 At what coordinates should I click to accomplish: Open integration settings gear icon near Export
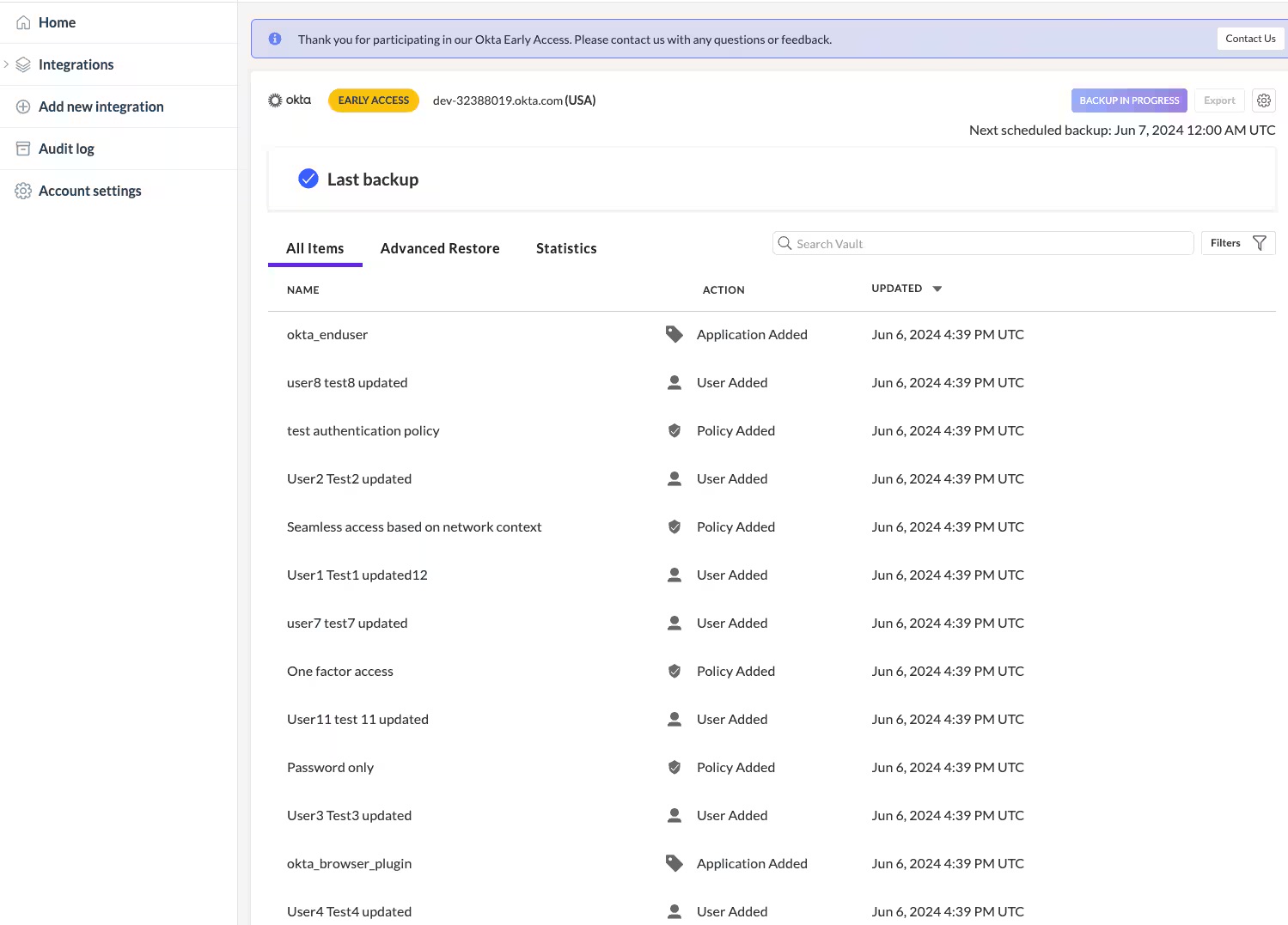(1264, 100)
